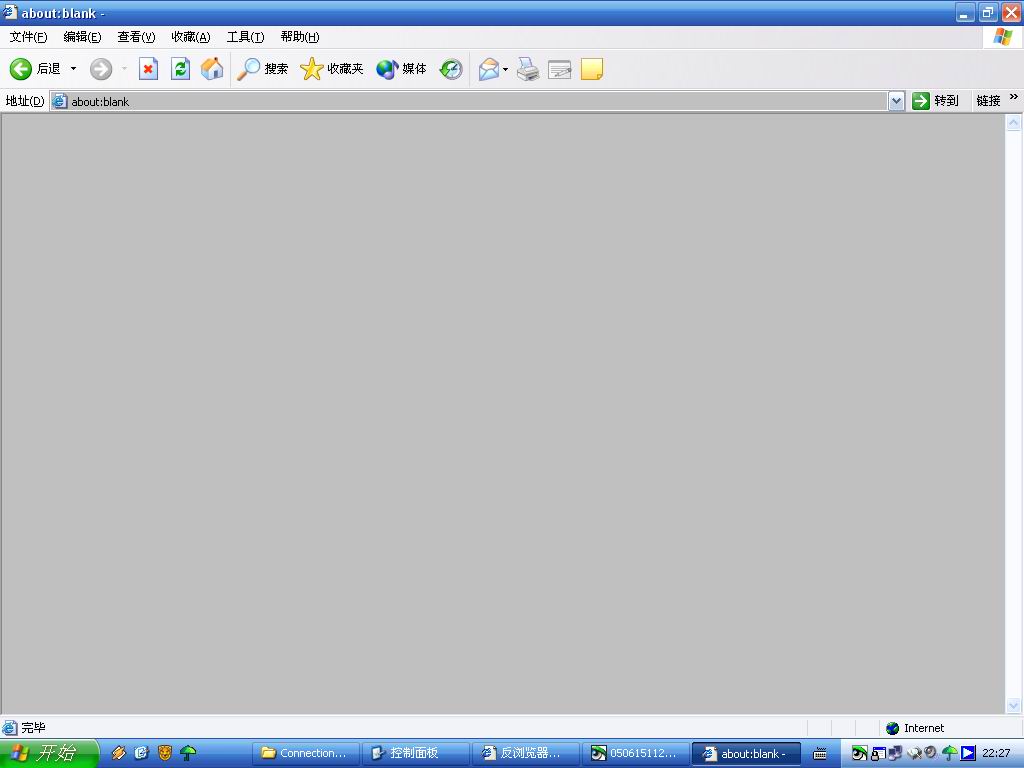The width and height of the screenshot is (1024, 768).
Task: Stop loading with the red X icon
Action: [148, 69]
